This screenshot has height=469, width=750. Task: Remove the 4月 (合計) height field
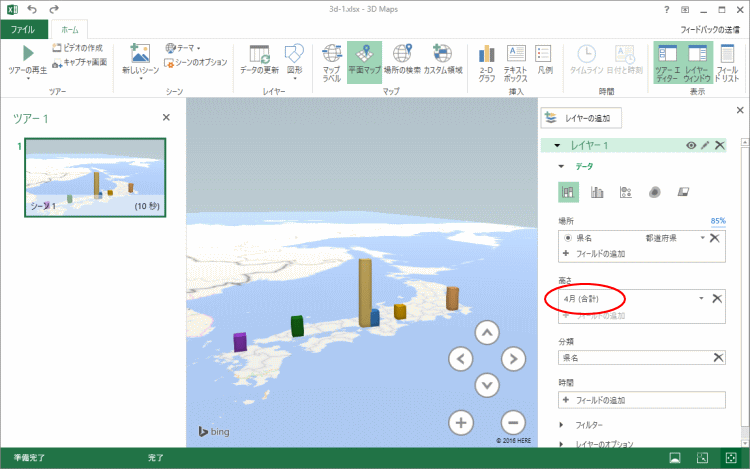pyautogui.click(x=717, y=299)
